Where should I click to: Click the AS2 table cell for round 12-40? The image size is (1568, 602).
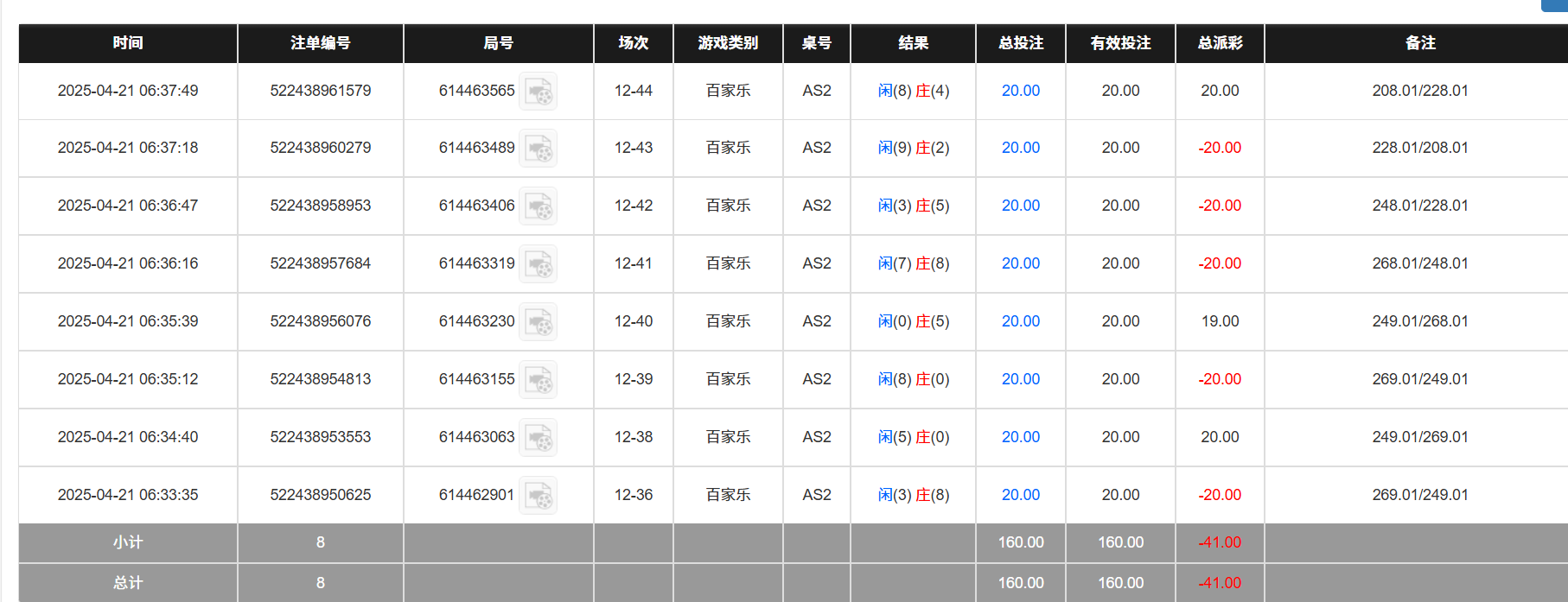pos(816,321)
